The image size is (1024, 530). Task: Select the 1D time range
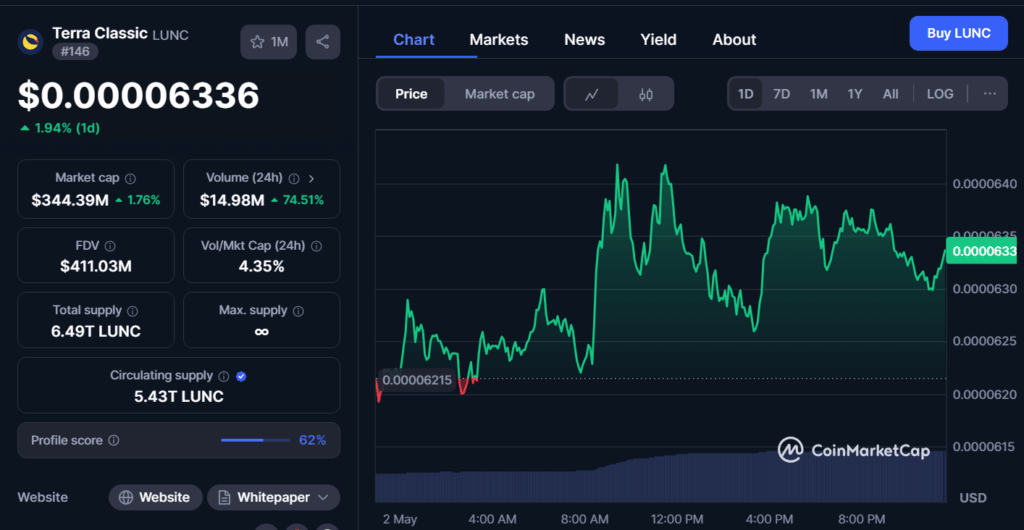[746, 94]
